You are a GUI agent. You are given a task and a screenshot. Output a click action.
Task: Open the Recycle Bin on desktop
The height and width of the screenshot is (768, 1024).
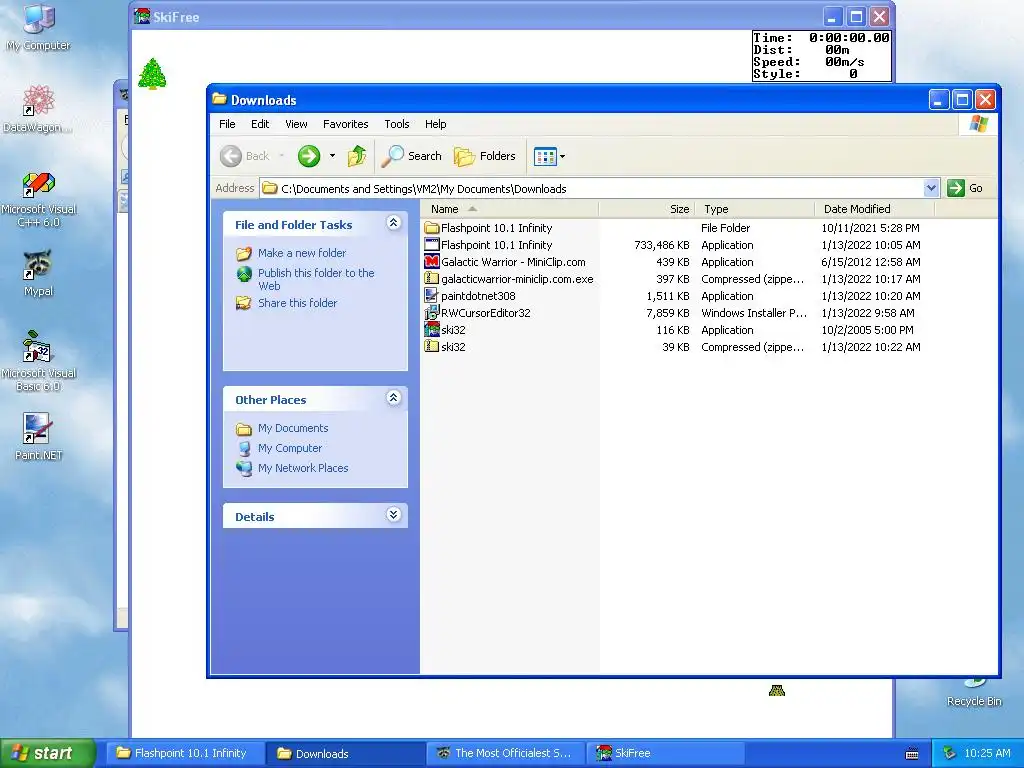(x=974, y=692)
